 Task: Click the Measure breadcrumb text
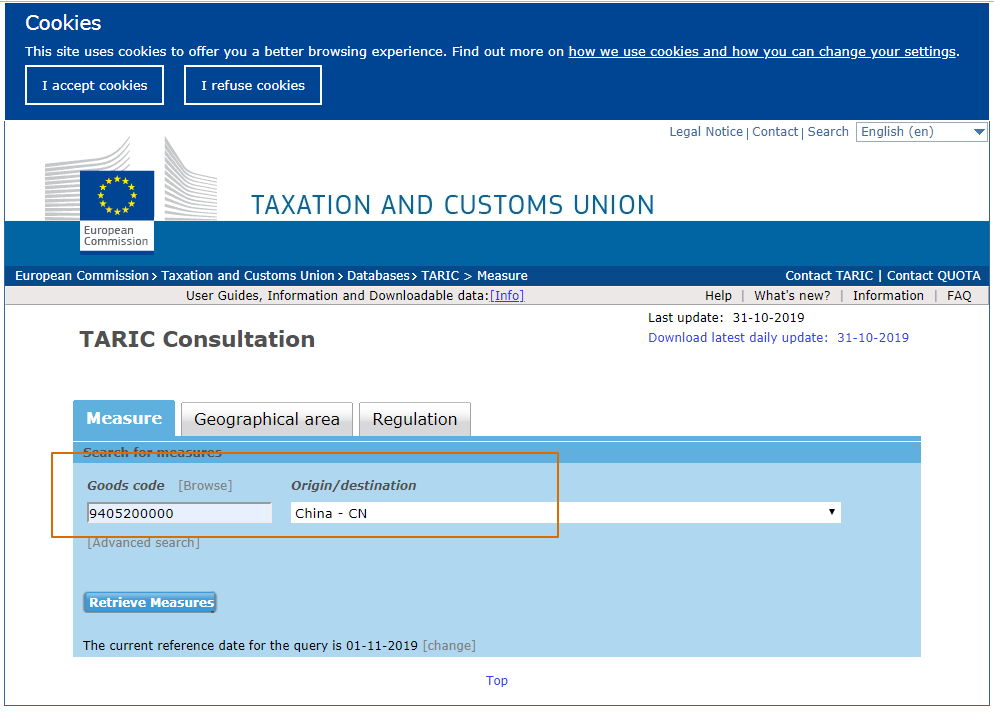(502, 276)
